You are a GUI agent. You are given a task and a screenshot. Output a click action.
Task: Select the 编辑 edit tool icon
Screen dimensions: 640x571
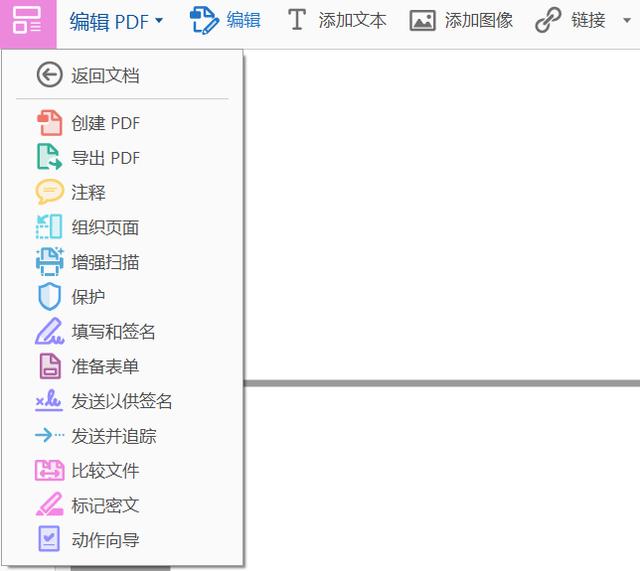(x=204, y=20)
